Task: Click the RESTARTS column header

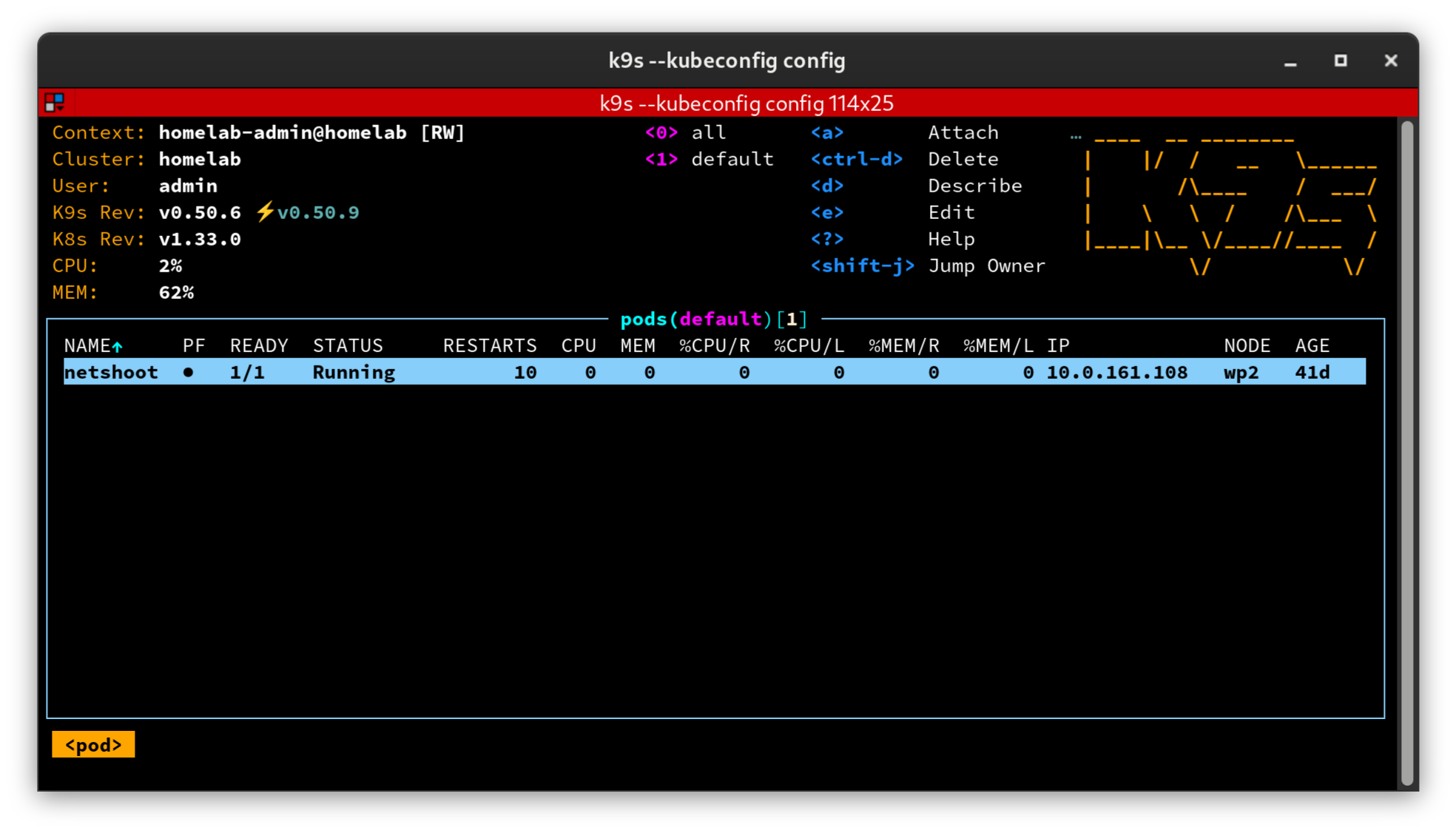Action: coord(490,345)
